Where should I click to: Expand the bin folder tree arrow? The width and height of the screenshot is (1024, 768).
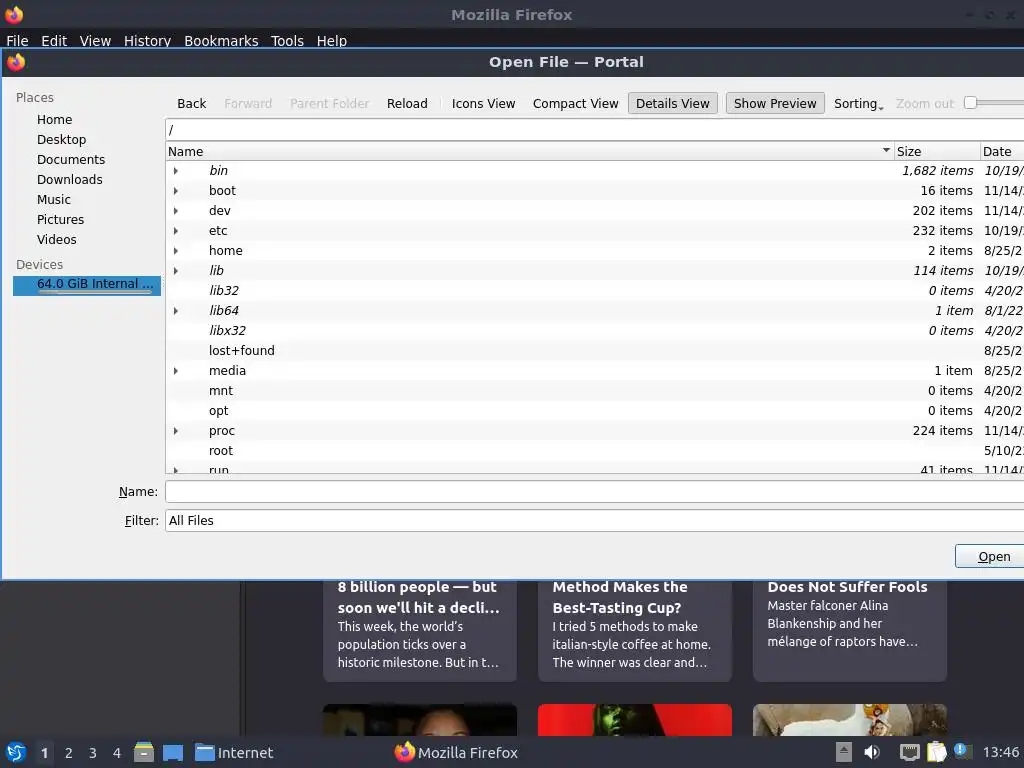click(x=176, y=170)
